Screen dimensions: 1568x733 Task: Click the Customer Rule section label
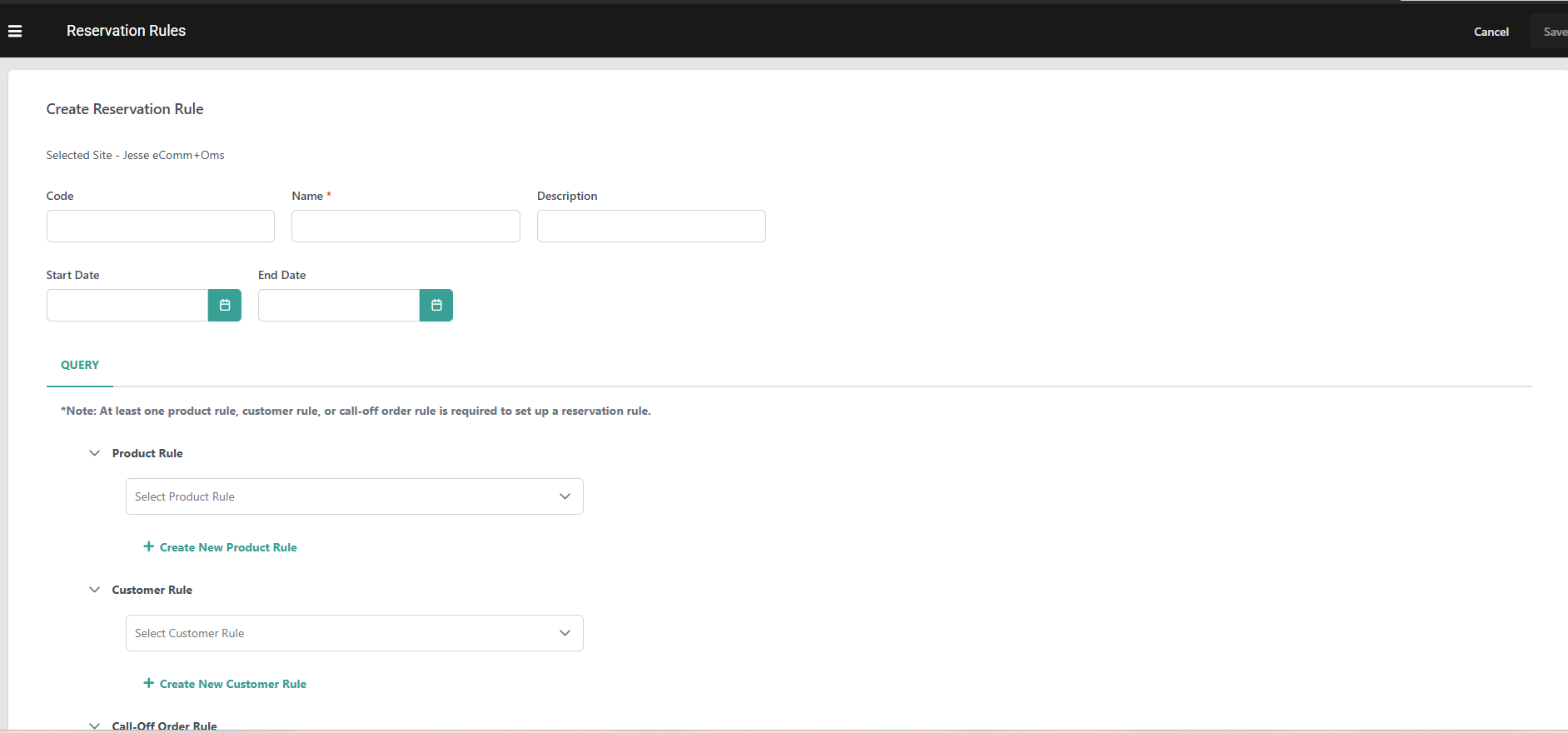coord(152,590)
